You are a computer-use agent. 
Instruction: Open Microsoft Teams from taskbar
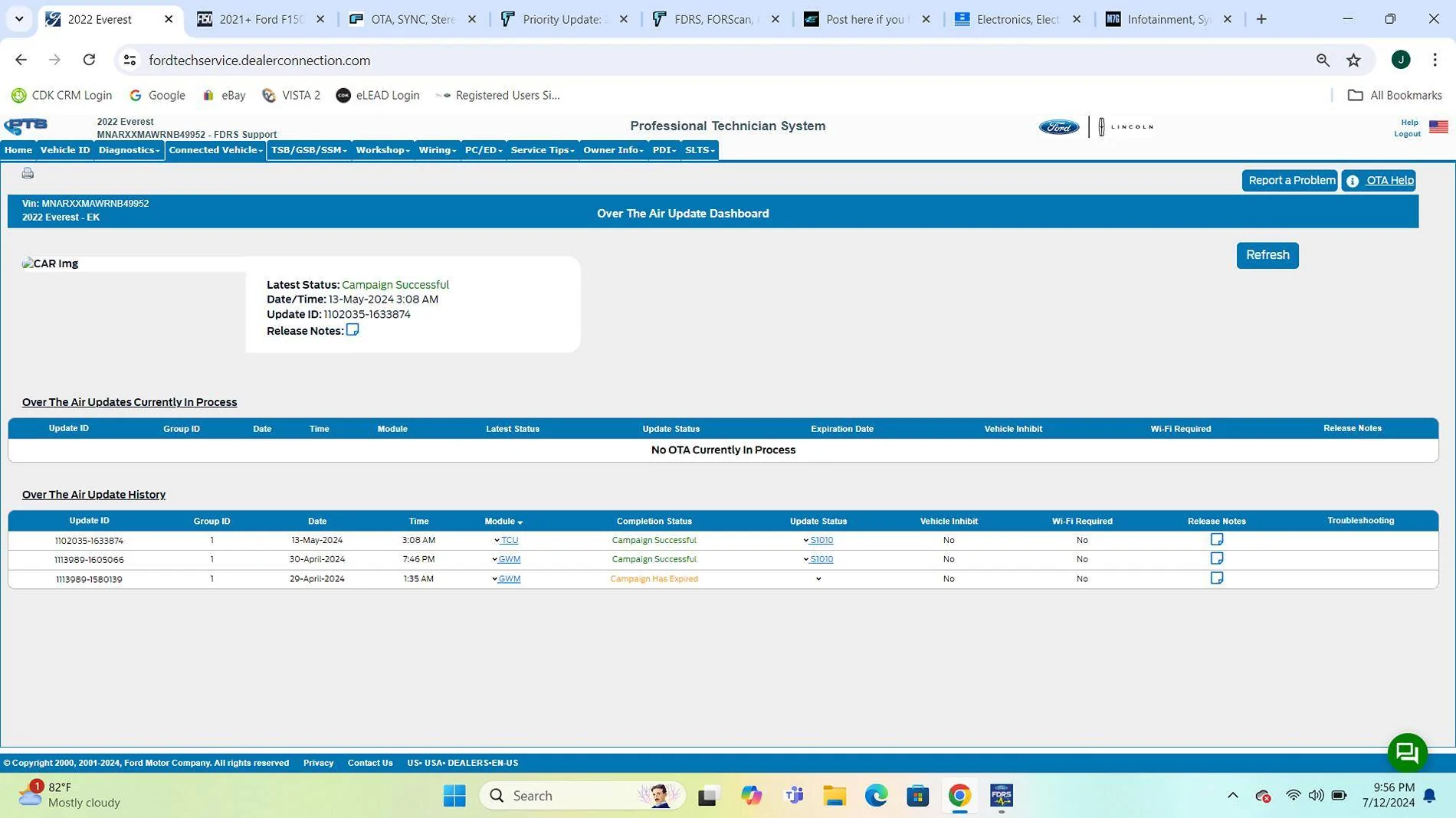click(x=794, y=796)
